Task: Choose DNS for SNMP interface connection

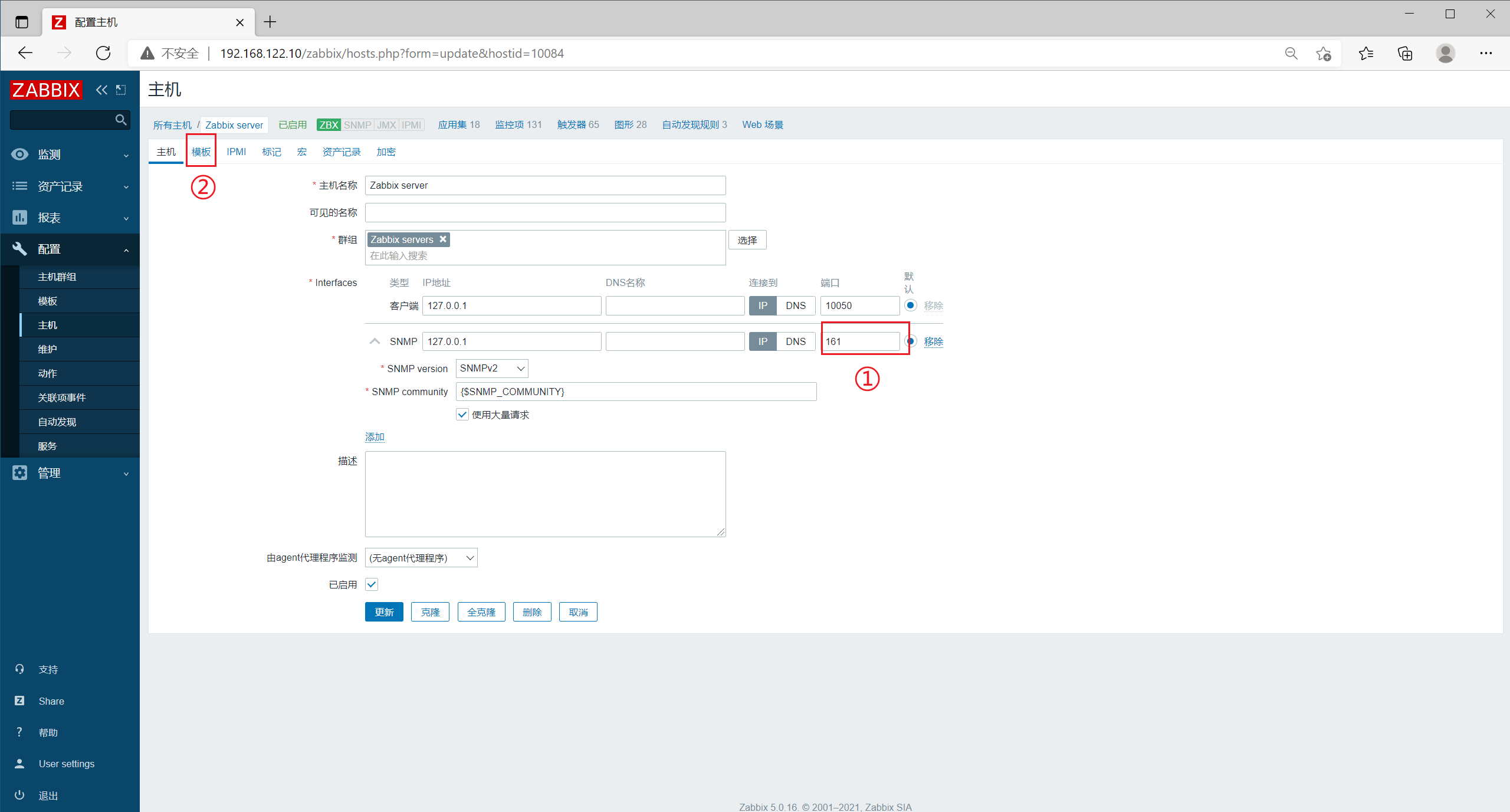Action: click(x=796, y=341)
